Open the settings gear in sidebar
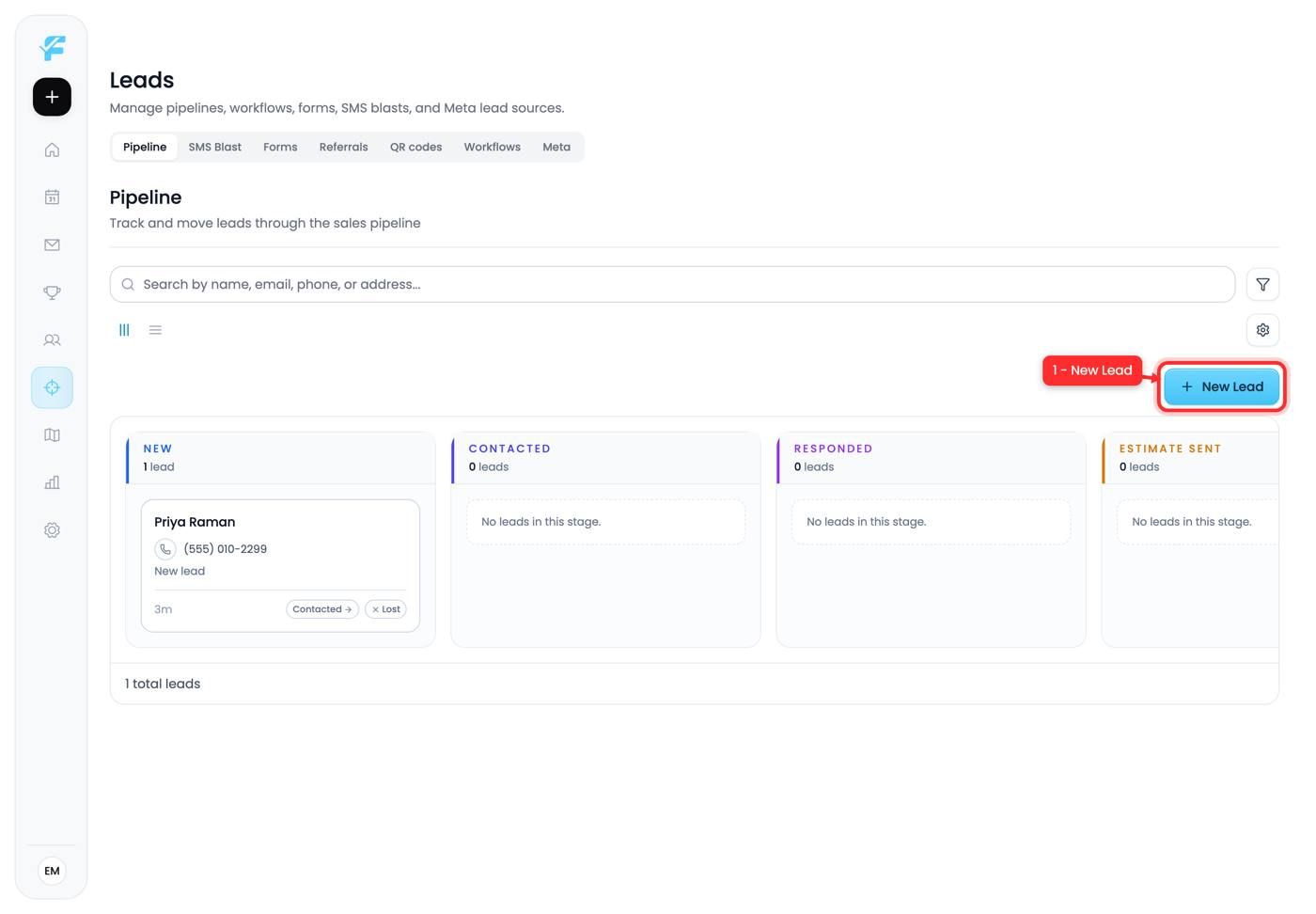 point(52,530)
